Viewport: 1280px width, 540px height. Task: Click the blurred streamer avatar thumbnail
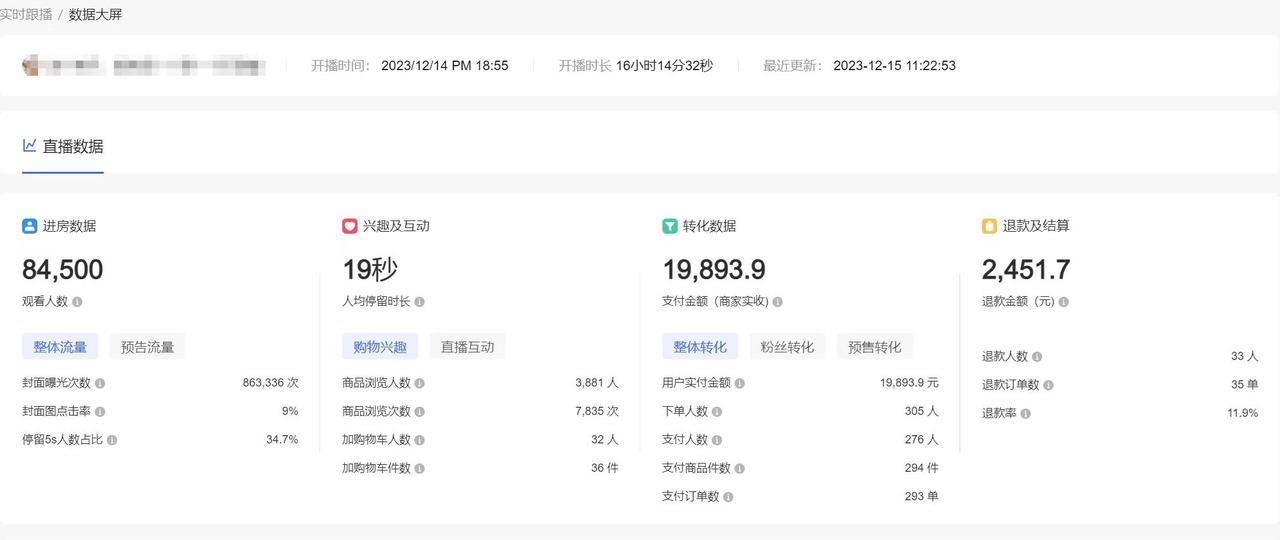32,66
